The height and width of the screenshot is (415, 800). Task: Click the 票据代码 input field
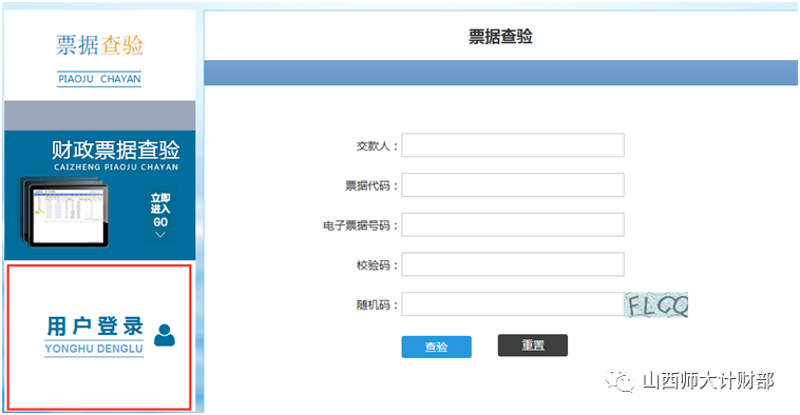click(x=513, y=185)
